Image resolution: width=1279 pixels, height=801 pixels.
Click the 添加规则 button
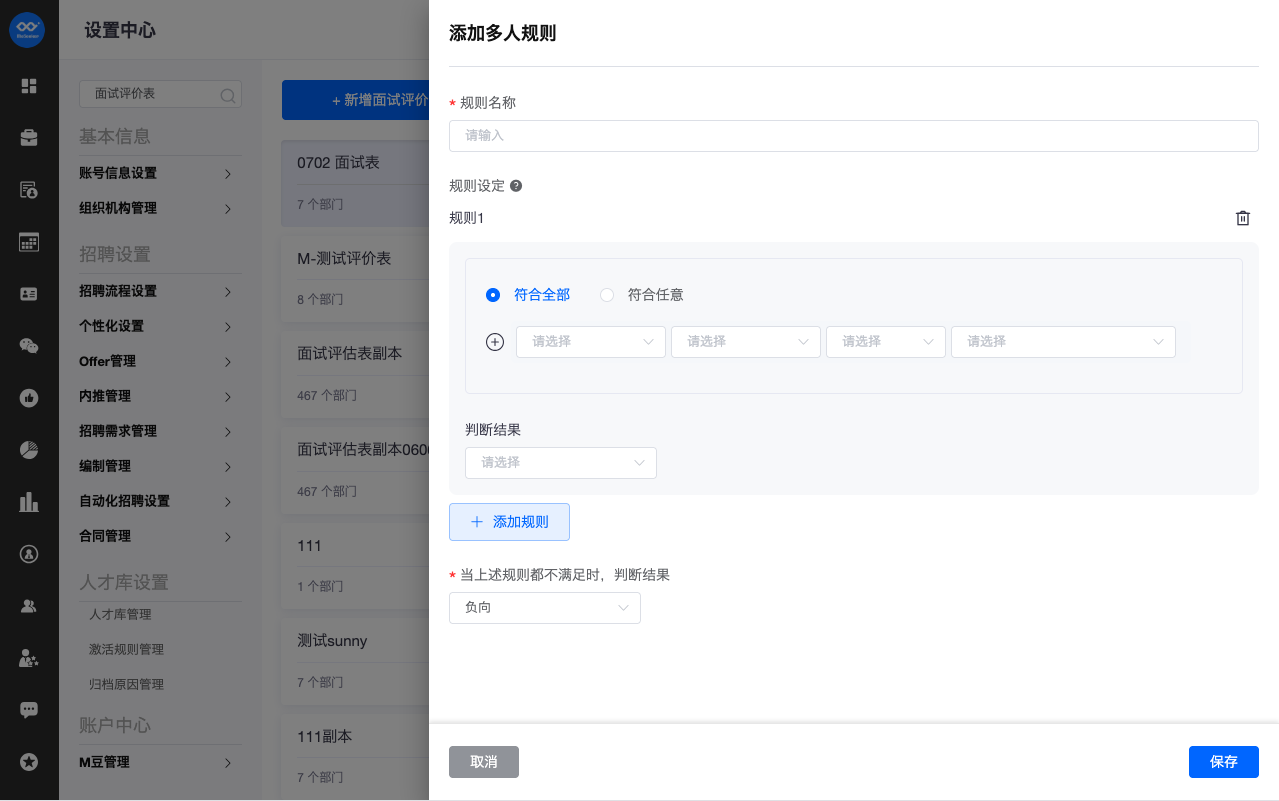click(509, 522)
